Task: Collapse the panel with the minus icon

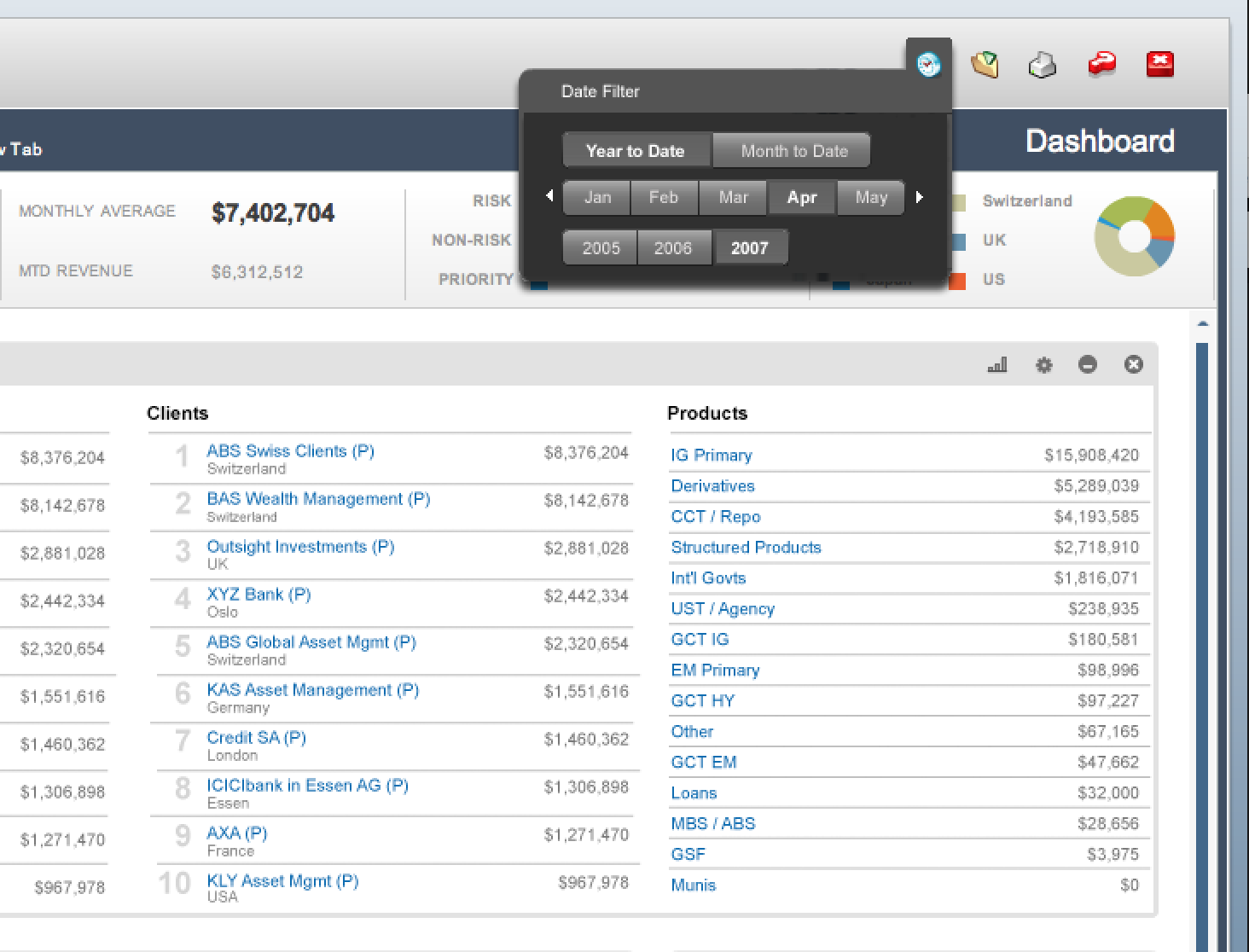Action: coord(1088,365)
